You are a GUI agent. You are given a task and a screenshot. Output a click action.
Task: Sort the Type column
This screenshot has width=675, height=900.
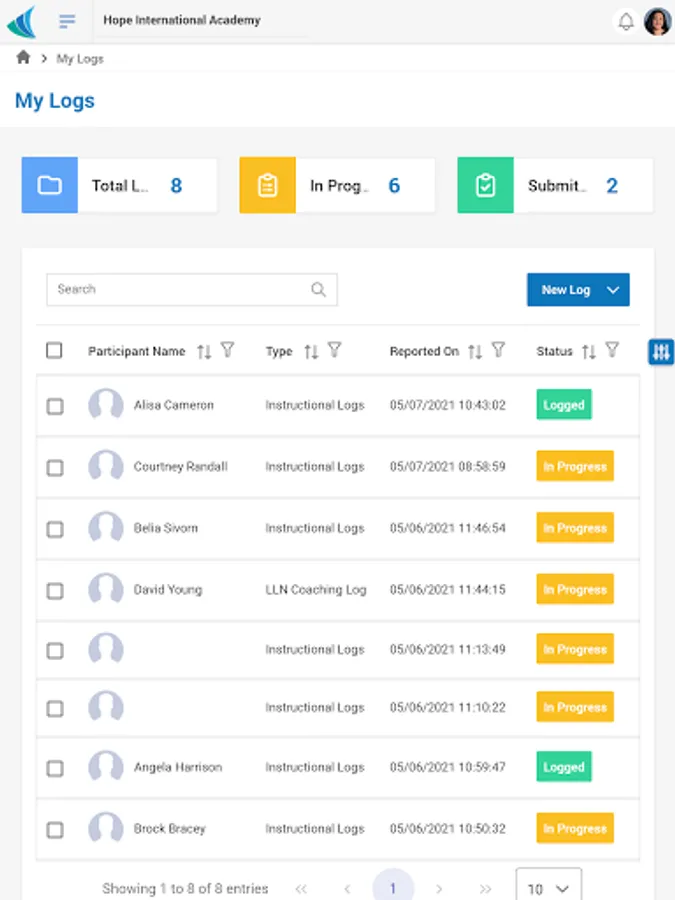311,351
